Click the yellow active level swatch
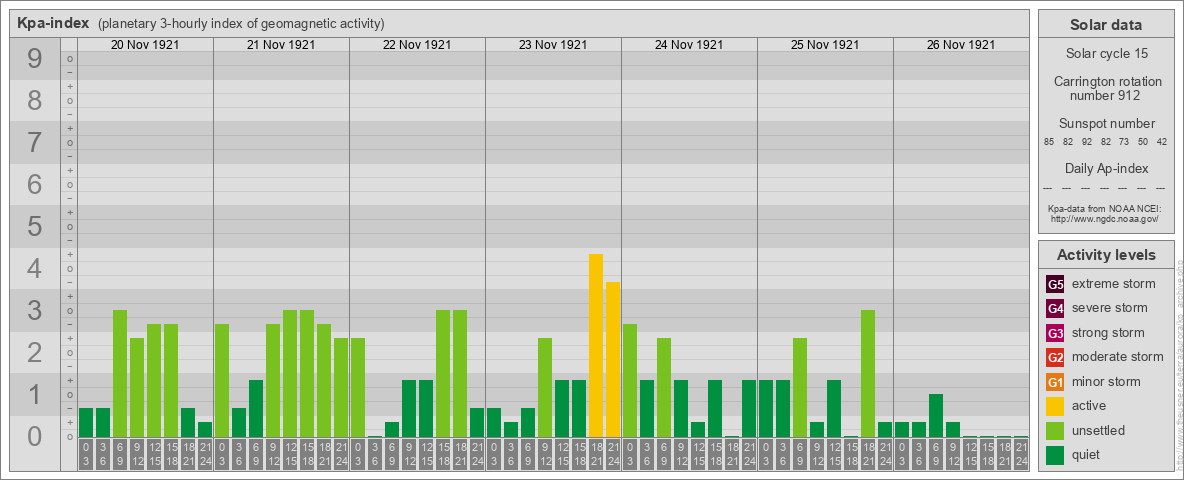The image size is (1184, 480). click(x=1055, y=406)
